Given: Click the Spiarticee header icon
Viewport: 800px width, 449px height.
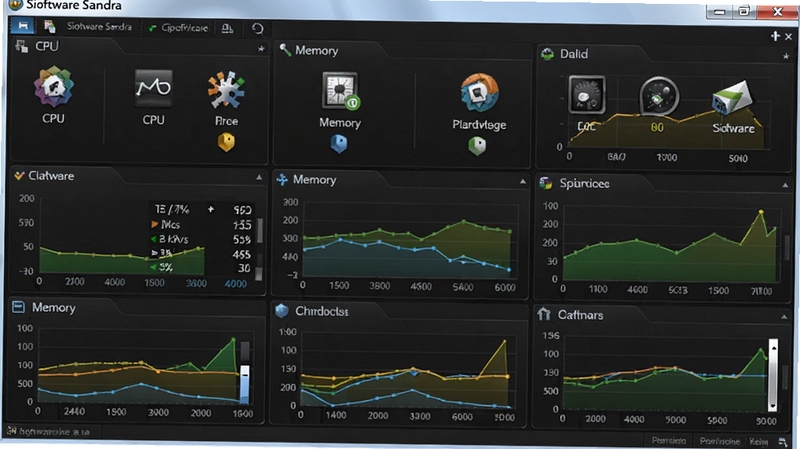Looking at the screenshot, I should 546,183.
